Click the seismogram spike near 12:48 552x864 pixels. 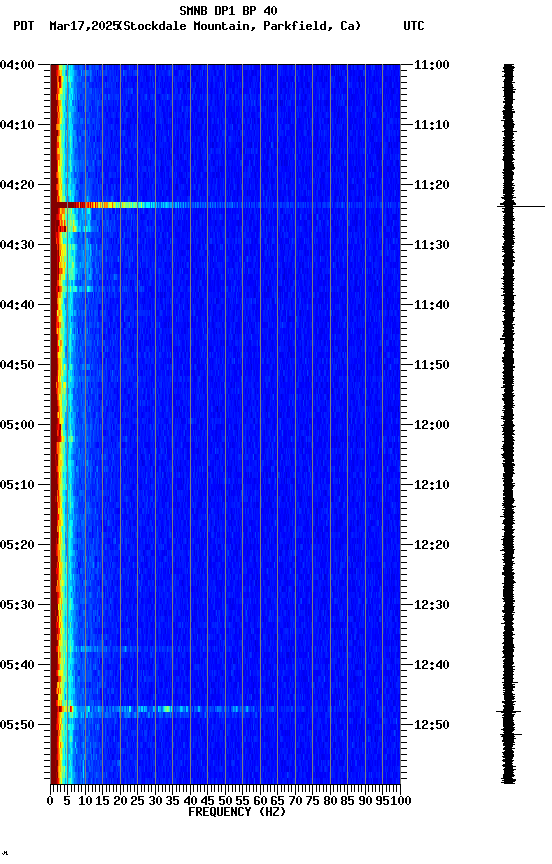pyautogui.click(x=508, y=712)
